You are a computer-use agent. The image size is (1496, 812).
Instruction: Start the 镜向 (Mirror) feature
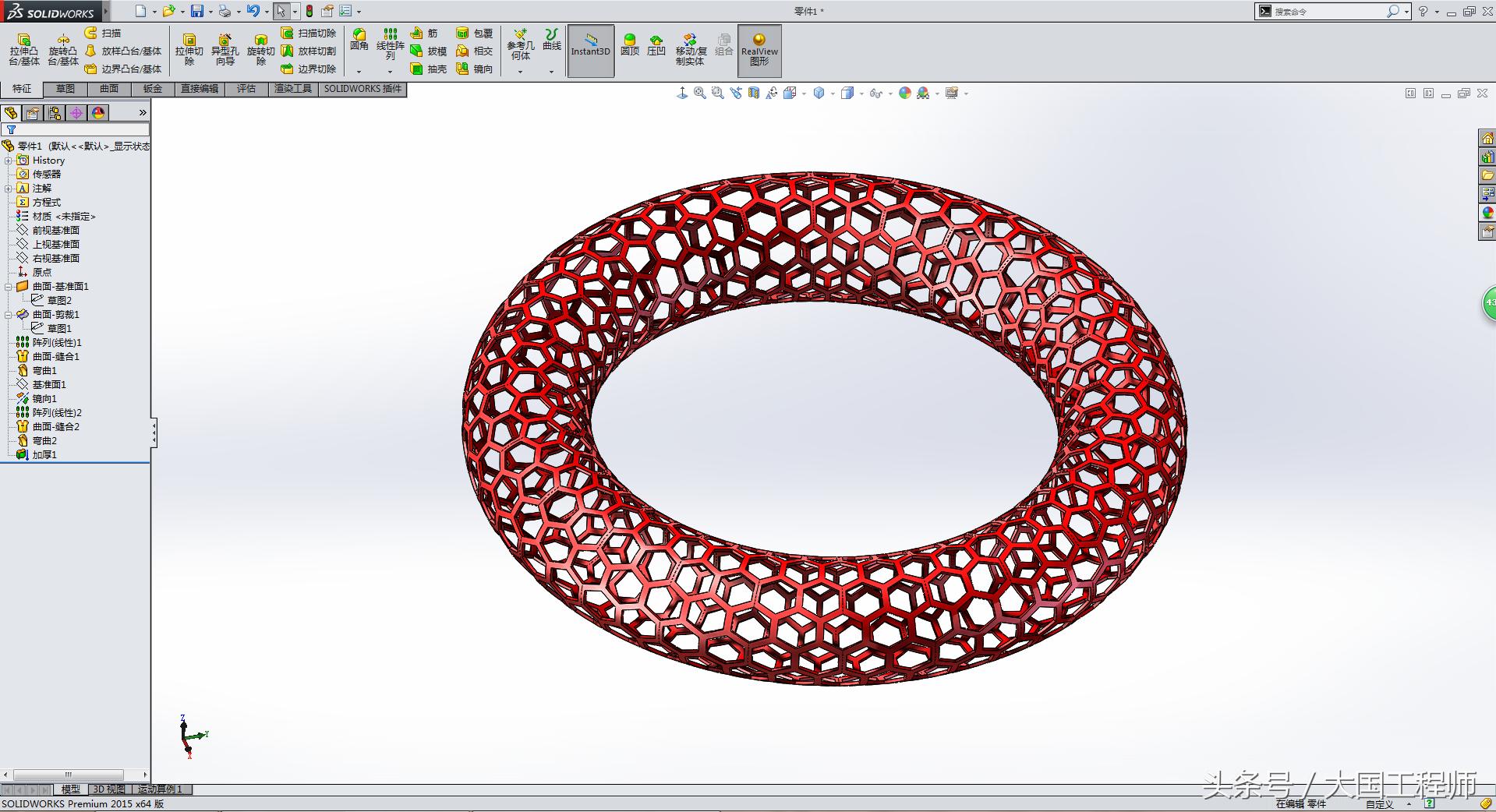(480, 69)
